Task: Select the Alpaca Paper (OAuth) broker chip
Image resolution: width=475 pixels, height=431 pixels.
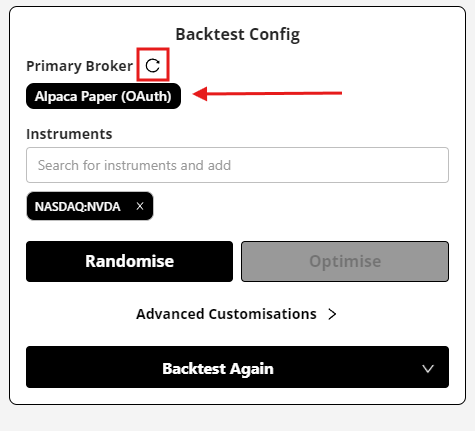Action: (103, 96)
